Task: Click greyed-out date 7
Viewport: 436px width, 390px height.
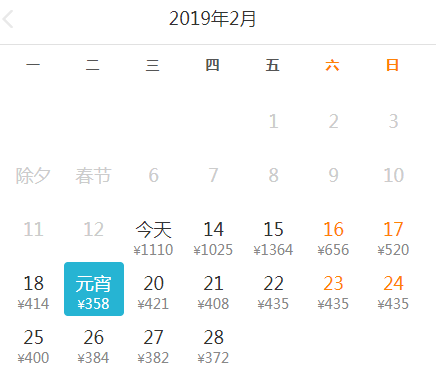Action: 213,175
